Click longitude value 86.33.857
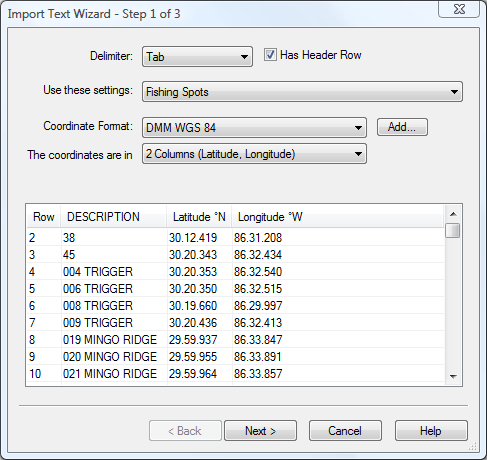Viewport: 487px width, 460px height. 258,374
